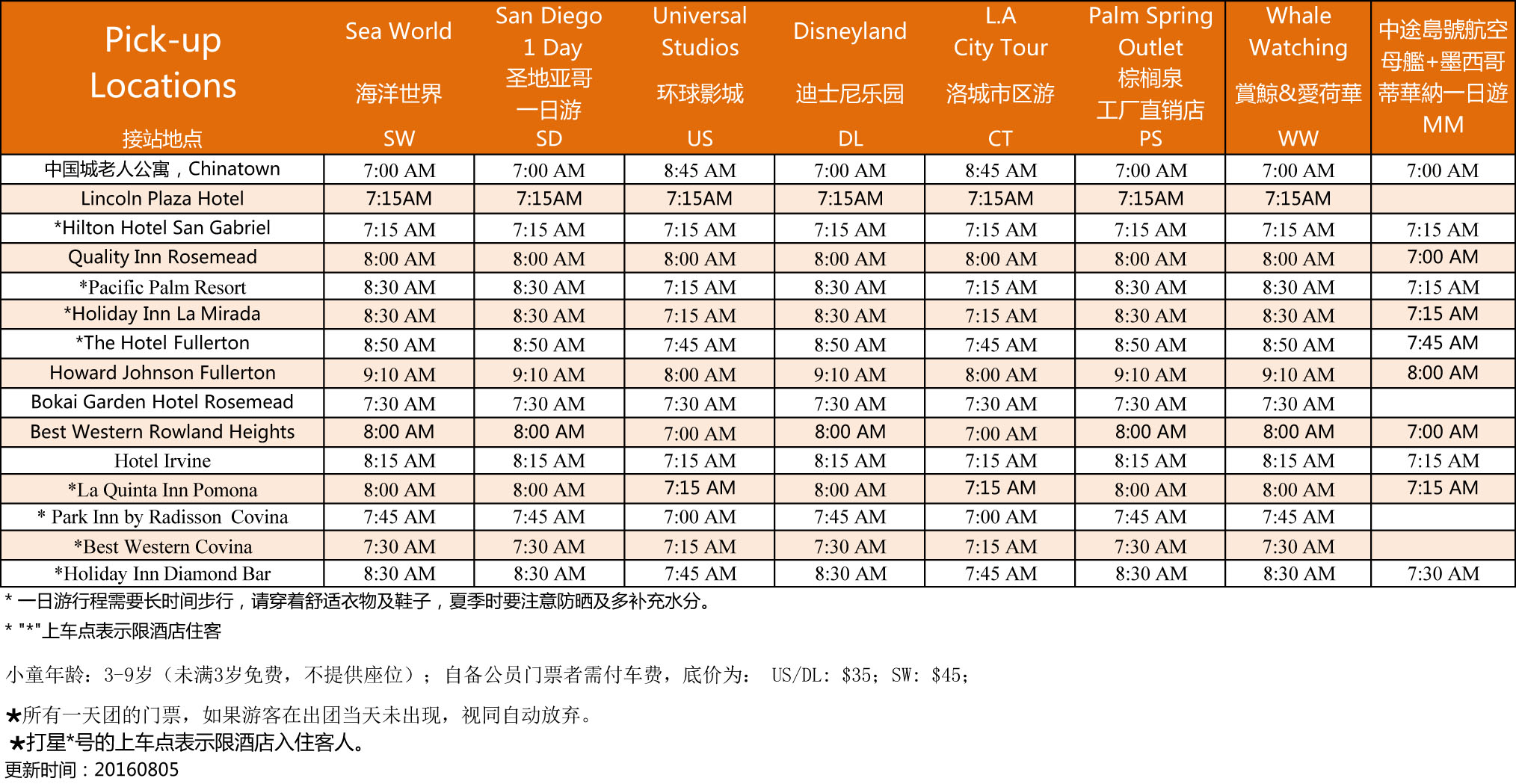The width and height of the screenshot is (1516, 784).
Task: Click Howard Johnson Fullerton Disneyland 9:10 AM
Action: pyautogui.click(x=850, y=375)
